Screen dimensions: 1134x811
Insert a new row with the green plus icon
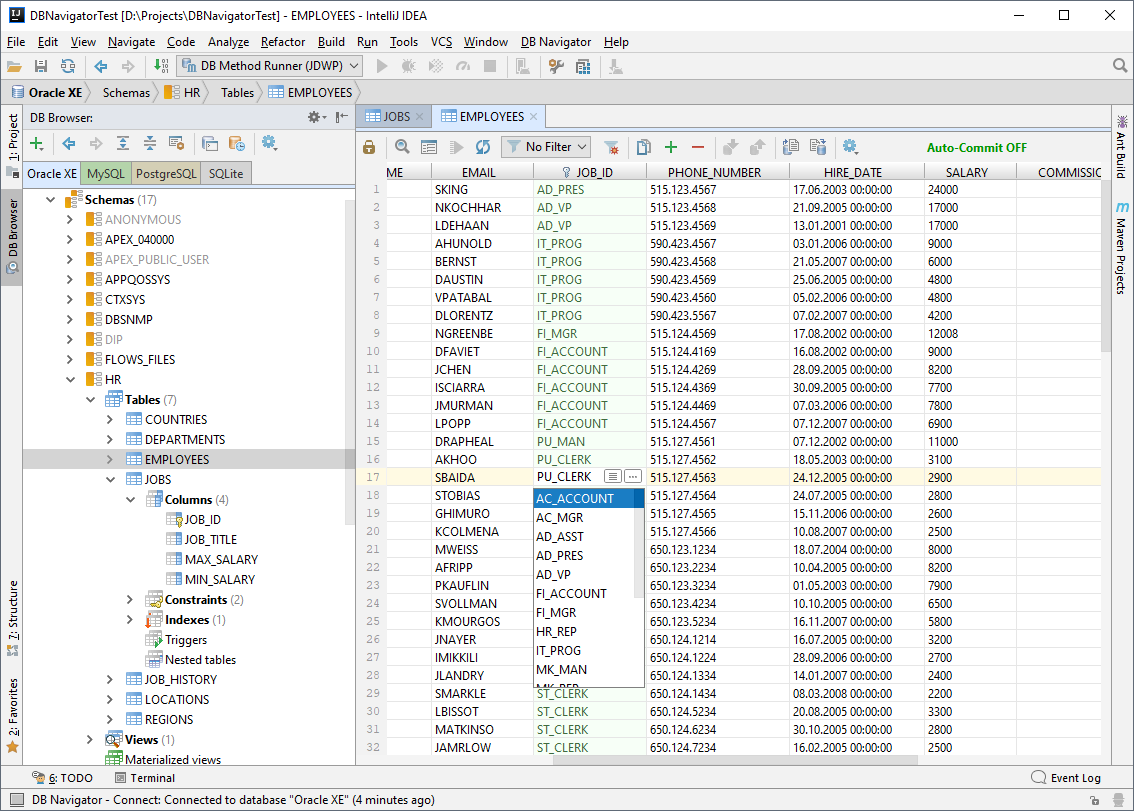670,146
